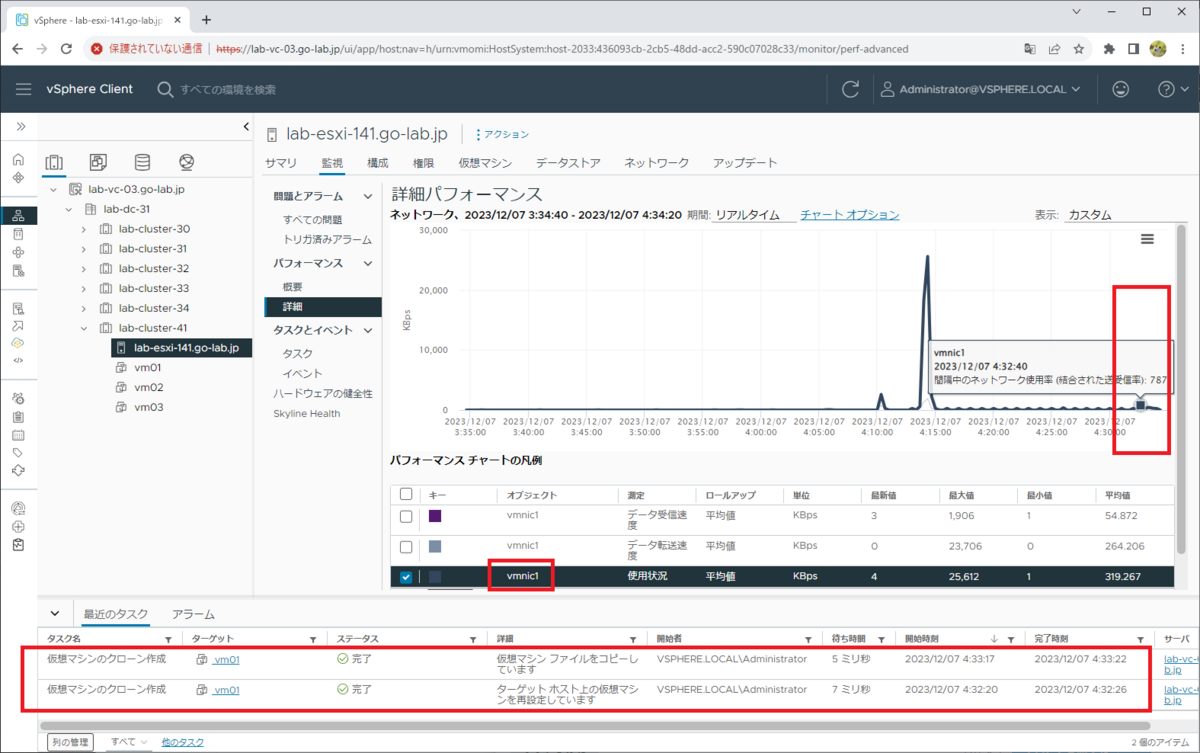Collapse the inventory tree panel arrow
The image size is (1200, 753).
point(246,127)
